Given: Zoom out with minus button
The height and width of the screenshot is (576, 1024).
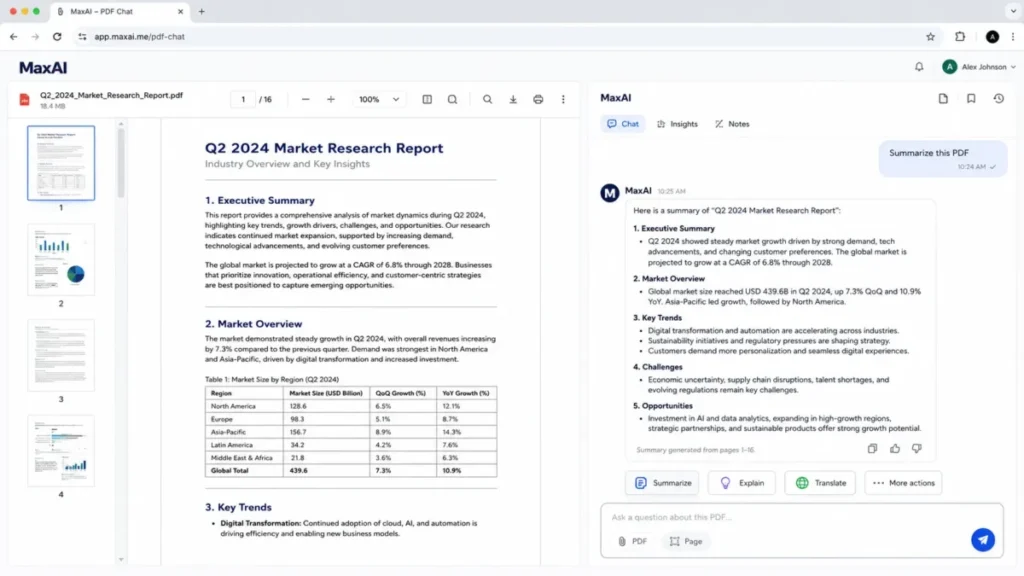Looking at the screenshot, I should [305, 99].
